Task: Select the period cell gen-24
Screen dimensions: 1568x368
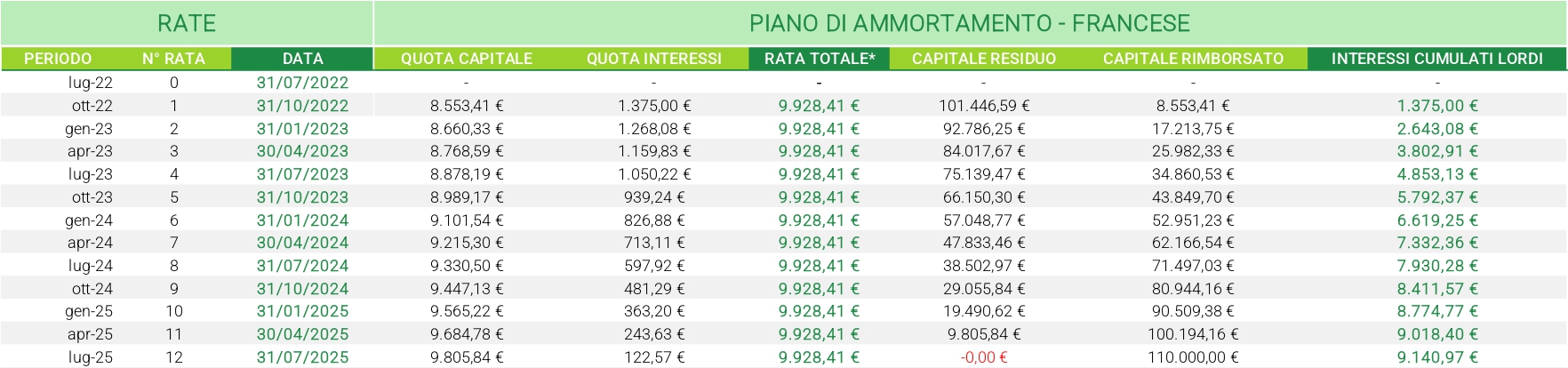Action: click(x=89, y=220)
